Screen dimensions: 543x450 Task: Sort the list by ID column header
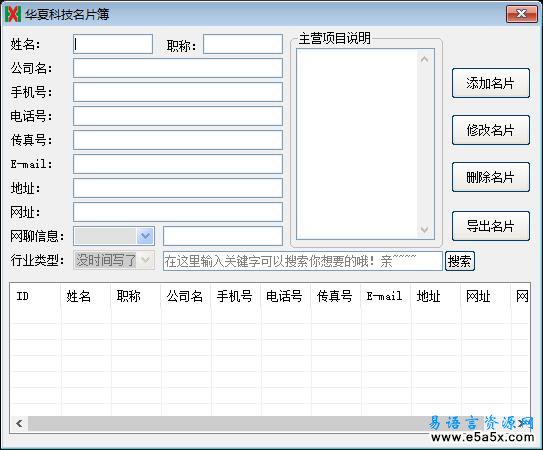pos(35,297)
